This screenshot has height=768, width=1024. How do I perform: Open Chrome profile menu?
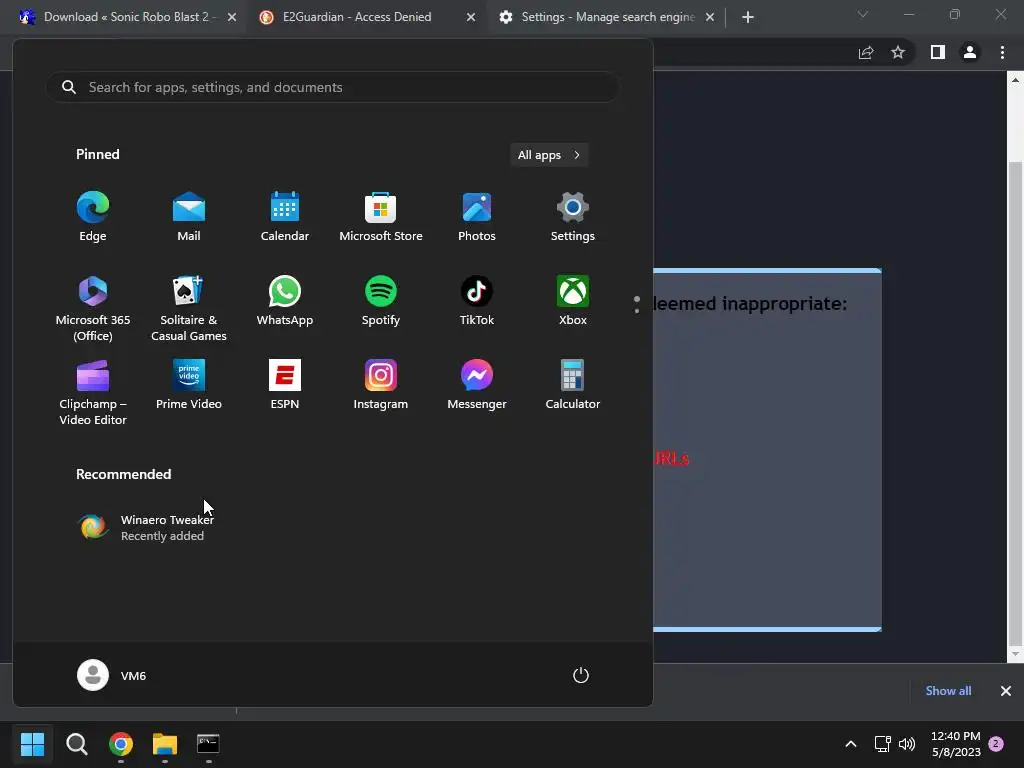click(970, 52)
